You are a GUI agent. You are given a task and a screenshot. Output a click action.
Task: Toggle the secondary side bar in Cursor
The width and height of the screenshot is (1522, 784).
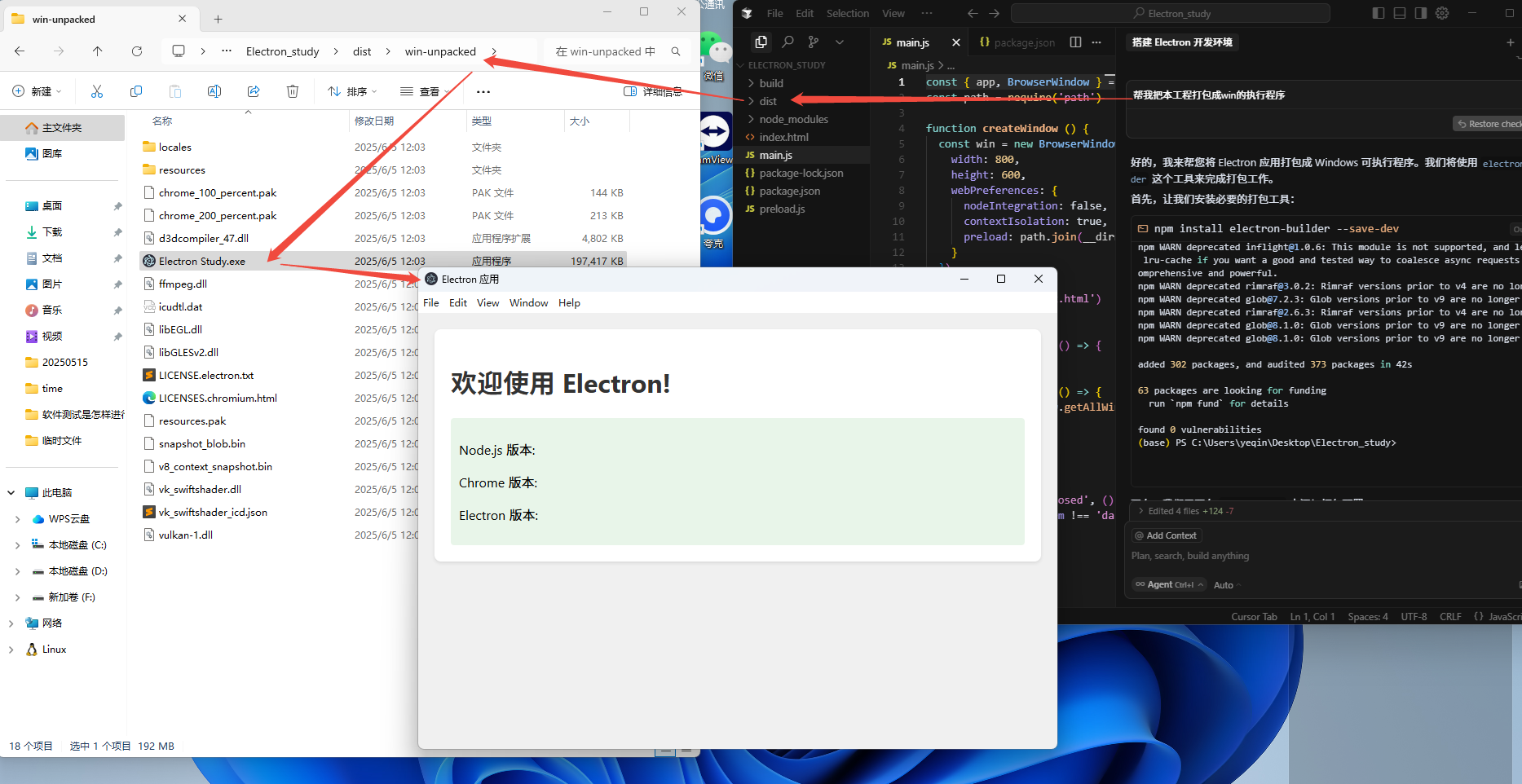coord(1421,13)
